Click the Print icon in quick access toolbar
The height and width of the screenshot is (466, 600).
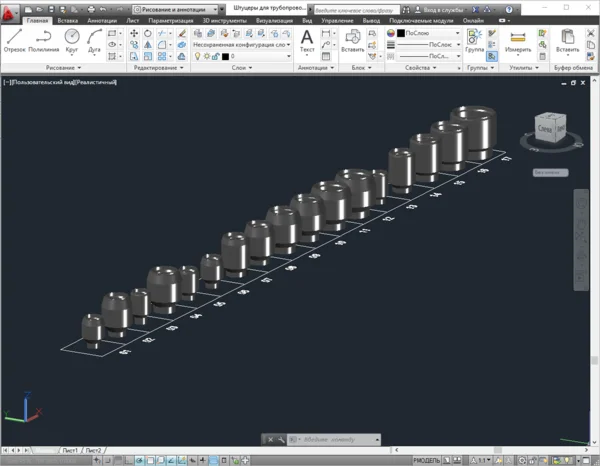pyautogui.click(x=91, y=9)
